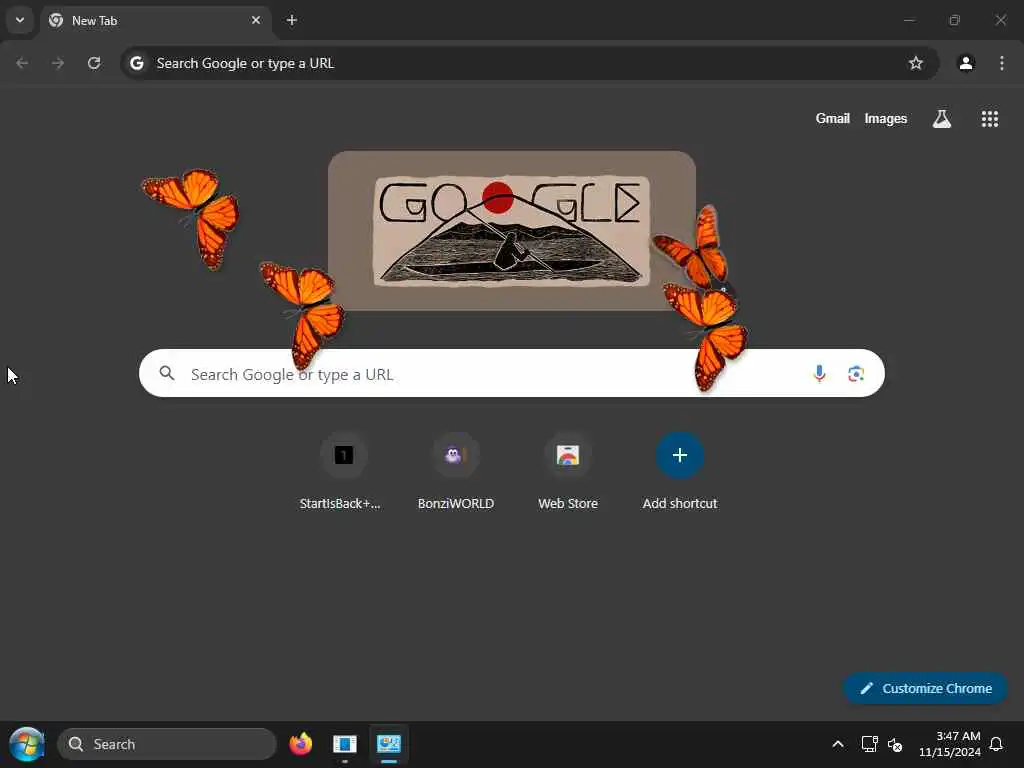Open a new tab with plus button
The height and width of the screenshot is (768, 1024).
click(x=292, y=20)
